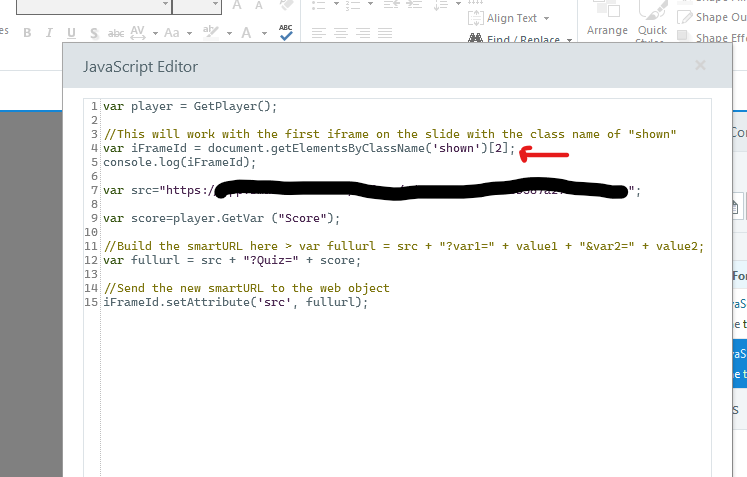
Task: Click the 'Send the new smartURL' comment
Action: [246, 288]
